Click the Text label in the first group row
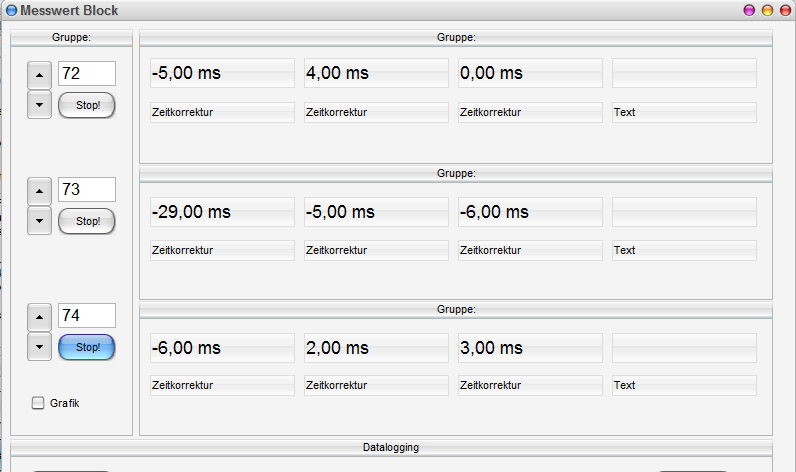This screenshot has height=472, width=796. point(684,112)
